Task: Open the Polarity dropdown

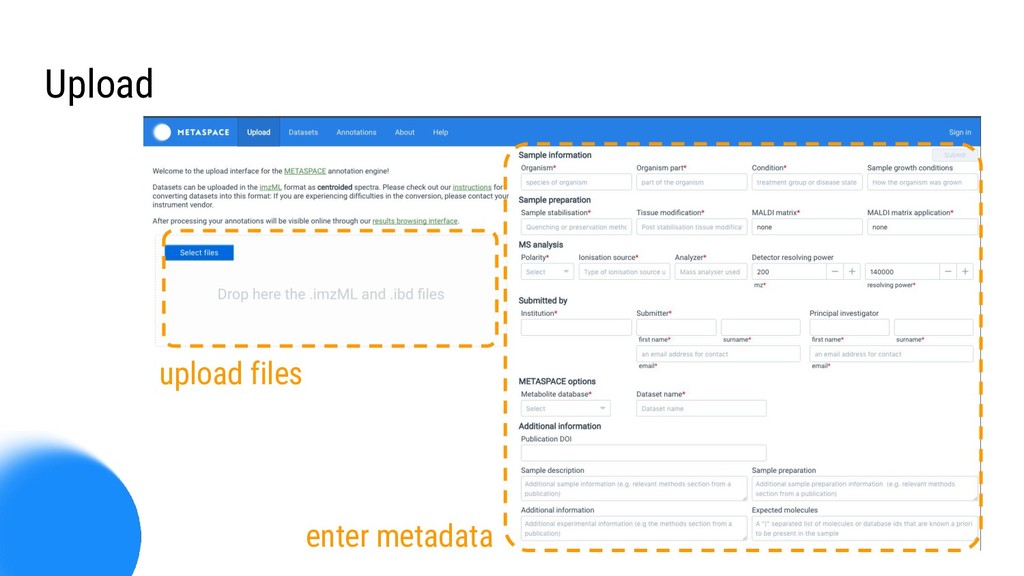Action: click(x=547, y=272)
